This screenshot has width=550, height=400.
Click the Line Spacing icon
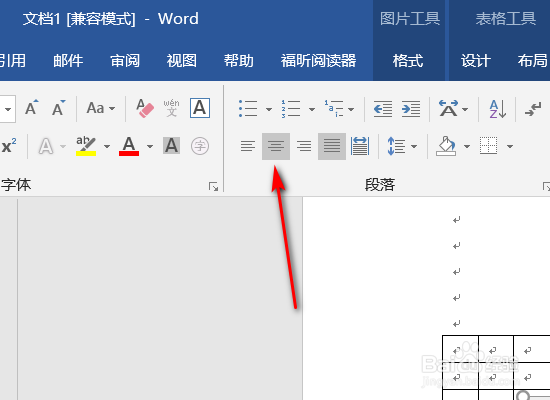[x=397, y=146]
